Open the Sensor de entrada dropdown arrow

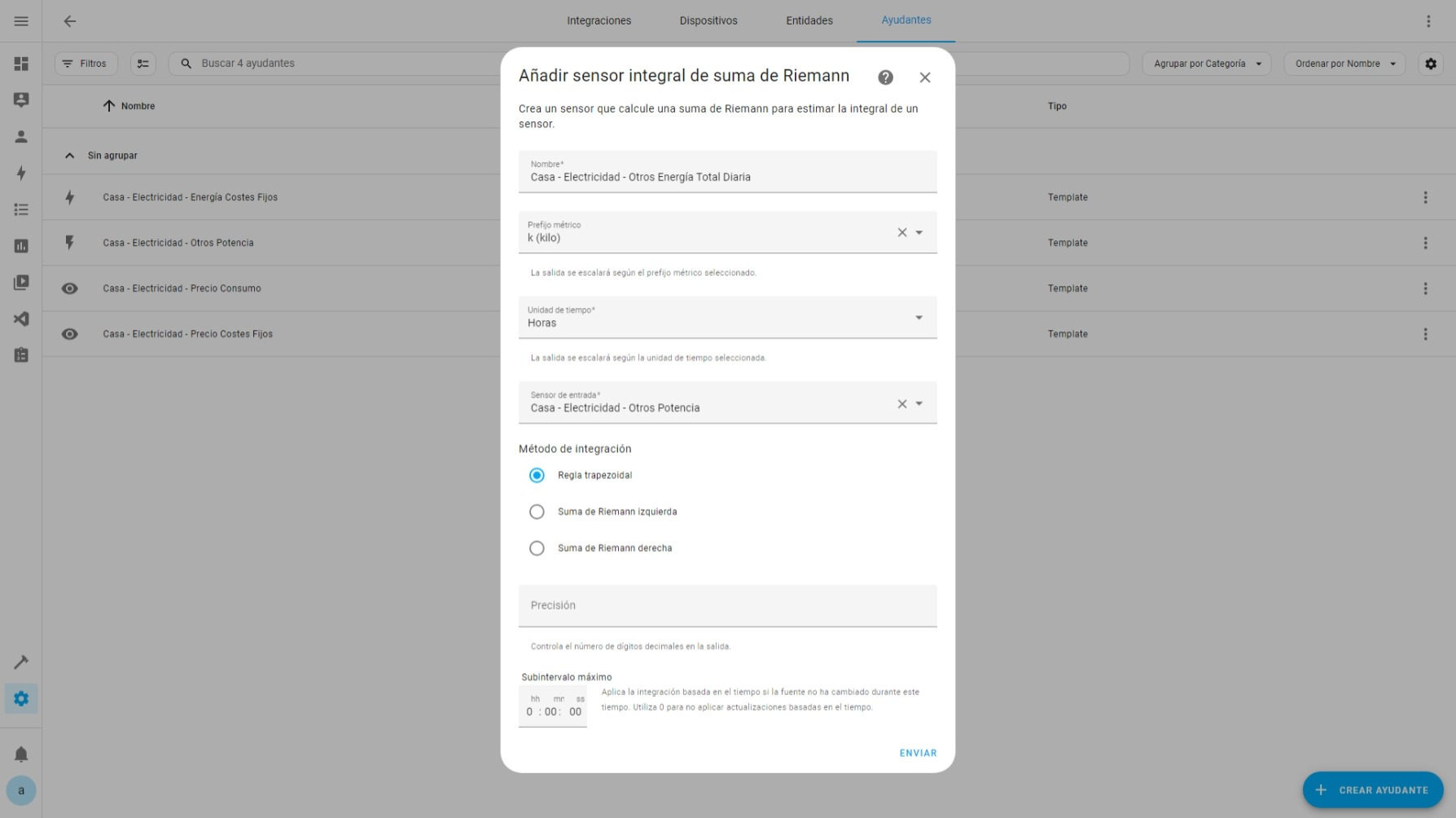tap(919, 404)
